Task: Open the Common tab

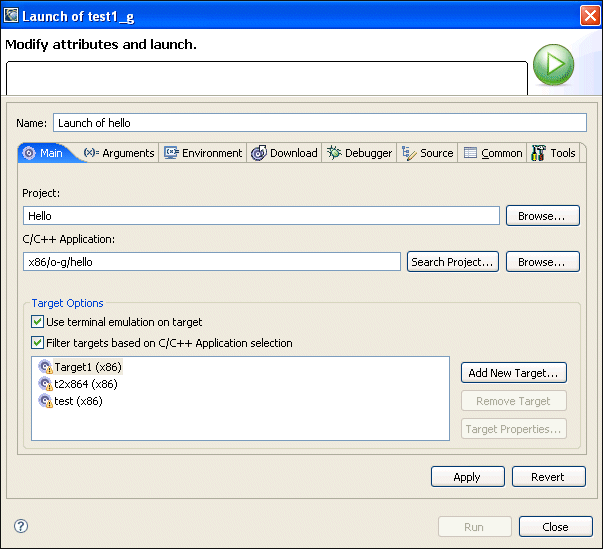Action: 492,153
